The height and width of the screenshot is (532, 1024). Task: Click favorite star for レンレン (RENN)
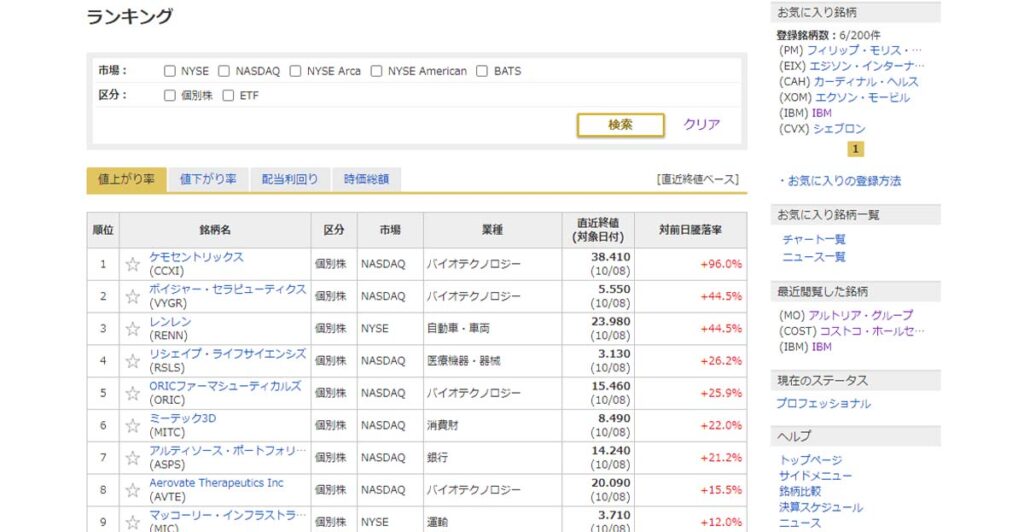[133, 329]
